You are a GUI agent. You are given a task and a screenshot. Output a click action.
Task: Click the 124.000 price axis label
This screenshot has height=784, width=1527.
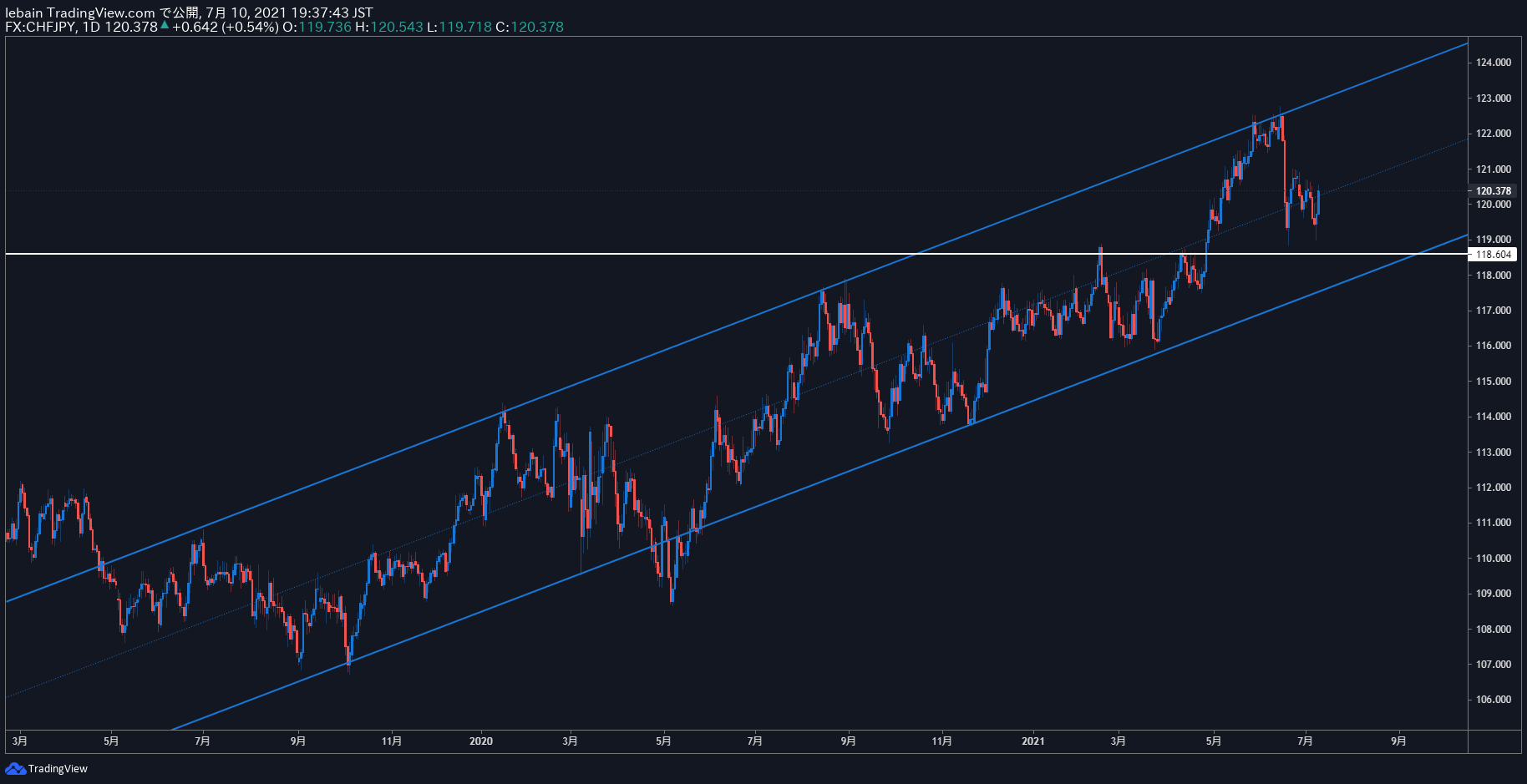tap(1494, 63)
